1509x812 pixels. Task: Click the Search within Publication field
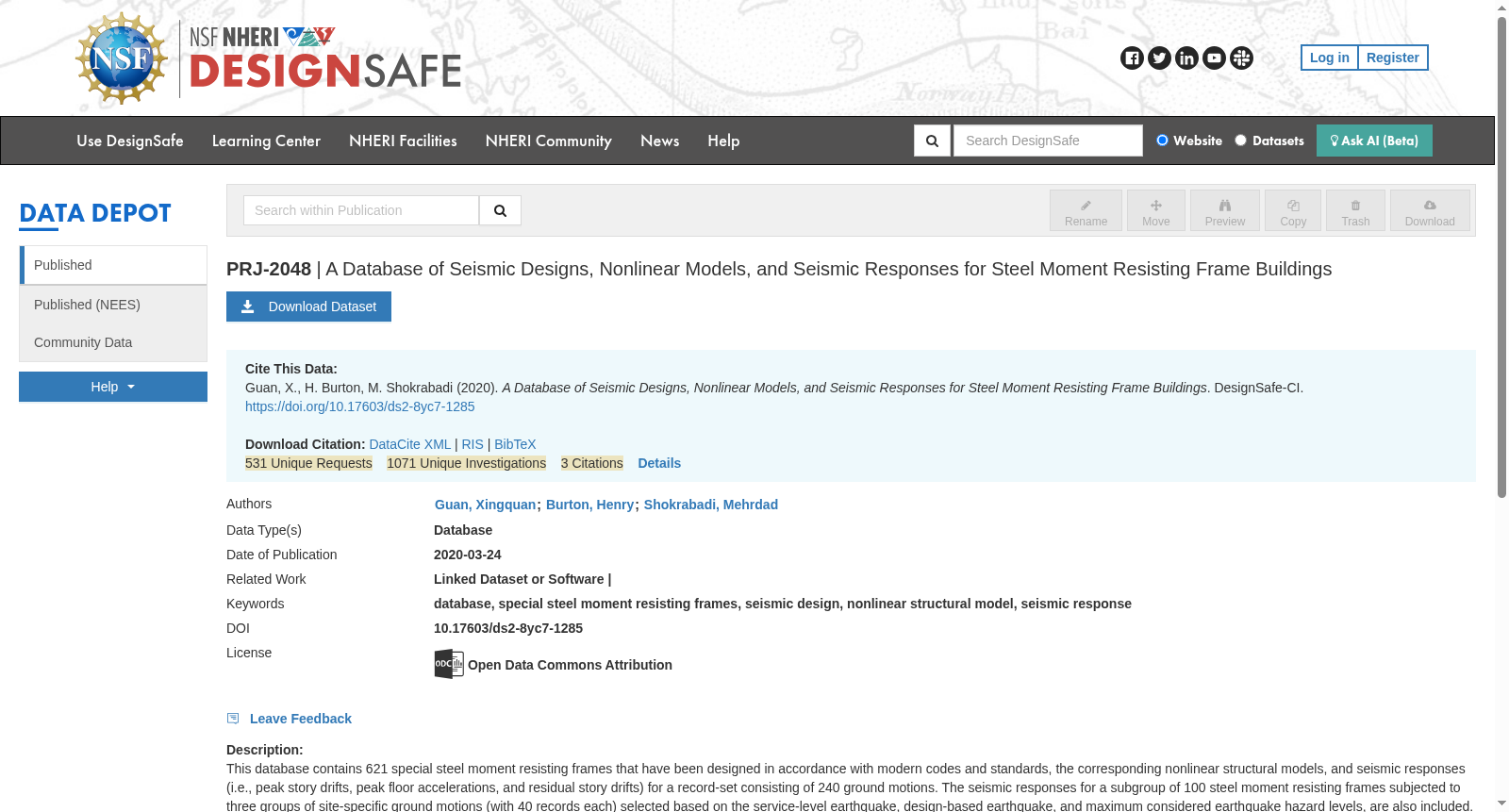(361, 210)
